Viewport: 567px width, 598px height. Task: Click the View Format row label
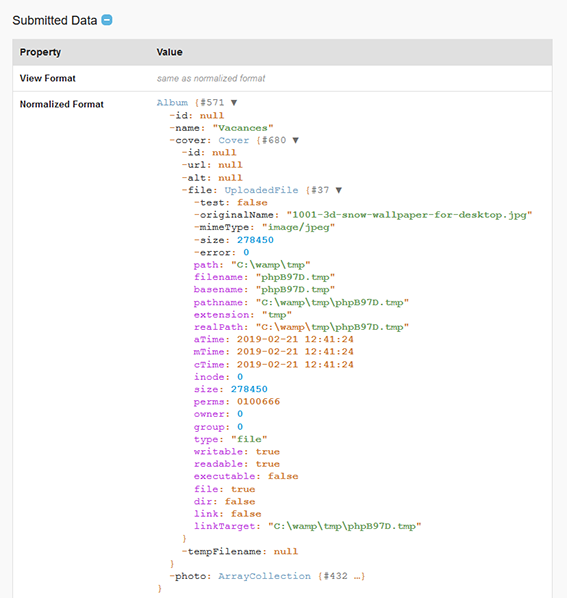48,78
